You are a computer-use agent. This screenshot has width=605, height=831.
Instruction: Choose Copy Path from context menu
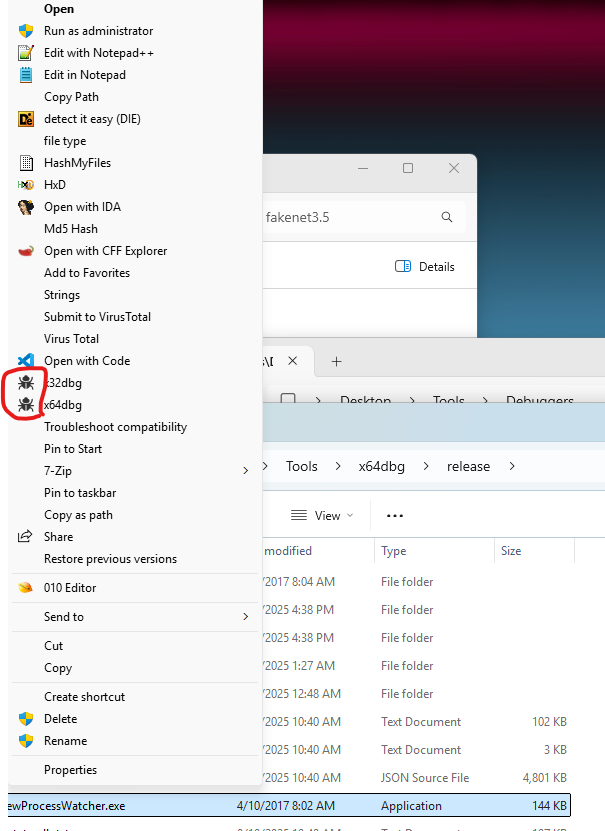point(71,97)
